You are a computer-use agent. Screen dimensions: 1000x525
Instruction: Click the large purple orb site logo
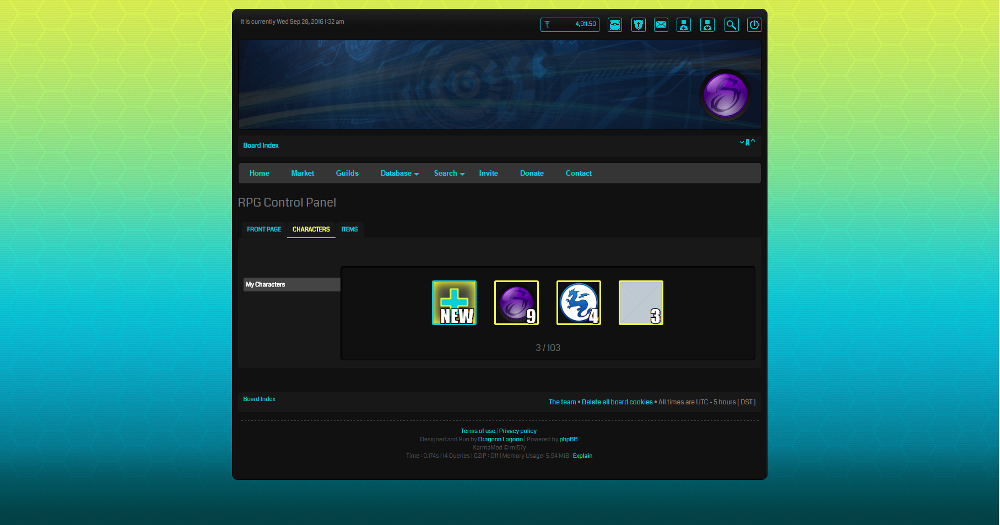click(x=725, y=95)
